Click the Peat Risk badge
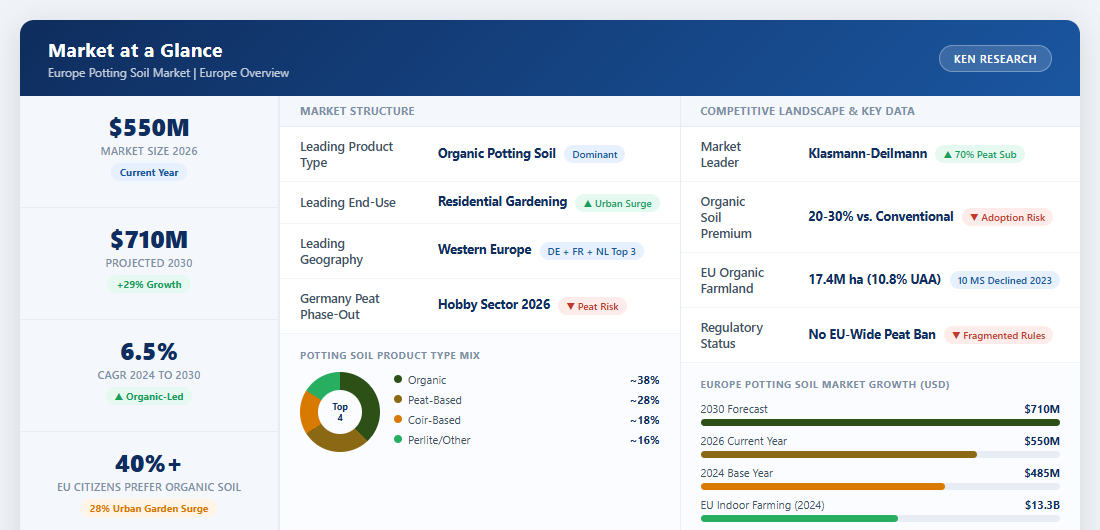This screenshot has width=1100, height=530. click(x=592, y=306)
